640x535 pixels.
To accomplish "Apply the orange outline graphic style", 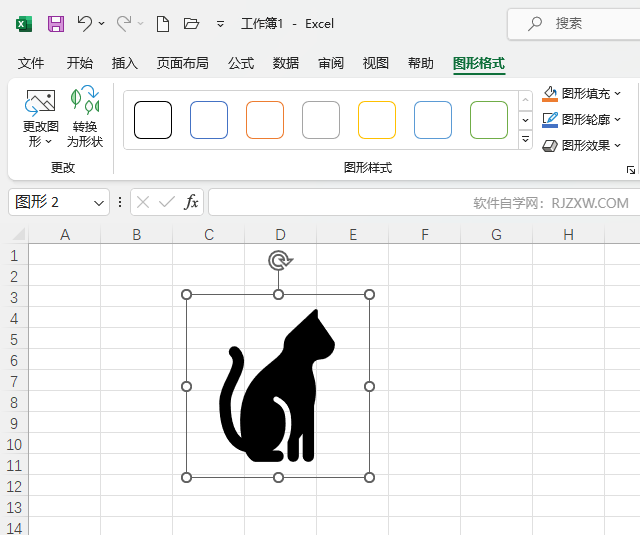I will click(x=265, y=120).
